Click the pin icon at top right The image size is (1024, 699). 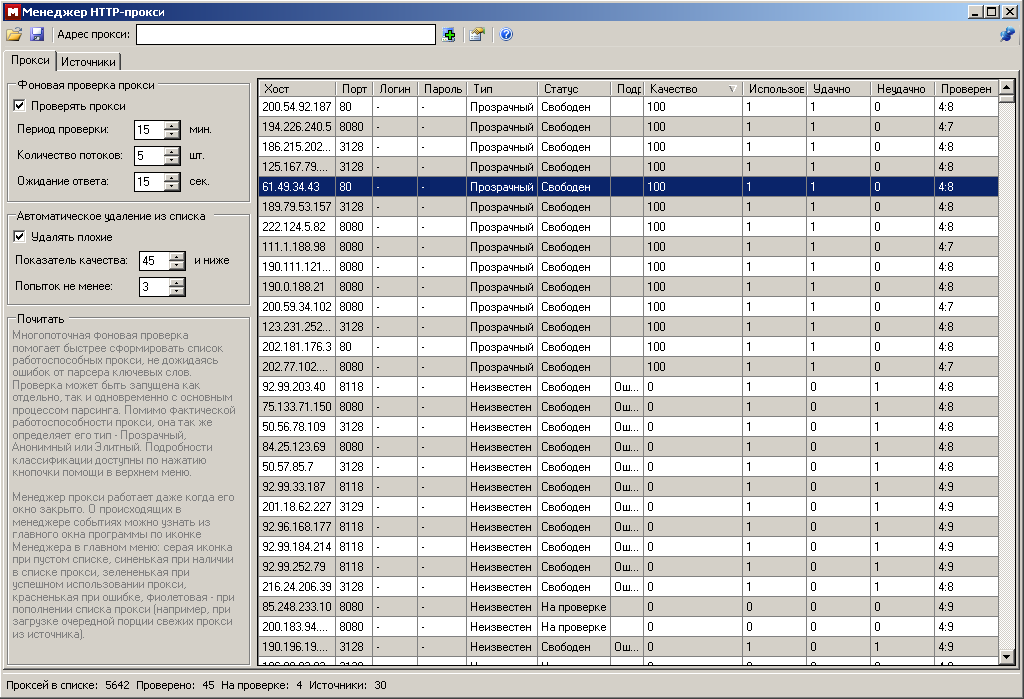(1007, 34)
